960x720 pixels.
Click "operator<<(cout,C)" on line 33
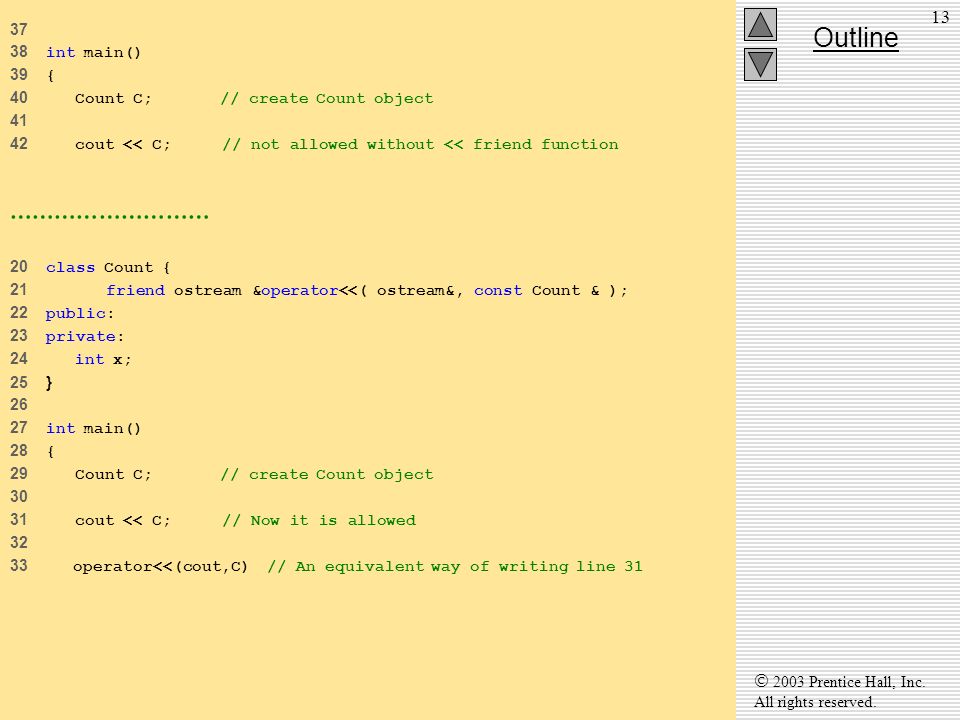pos(160,566)
